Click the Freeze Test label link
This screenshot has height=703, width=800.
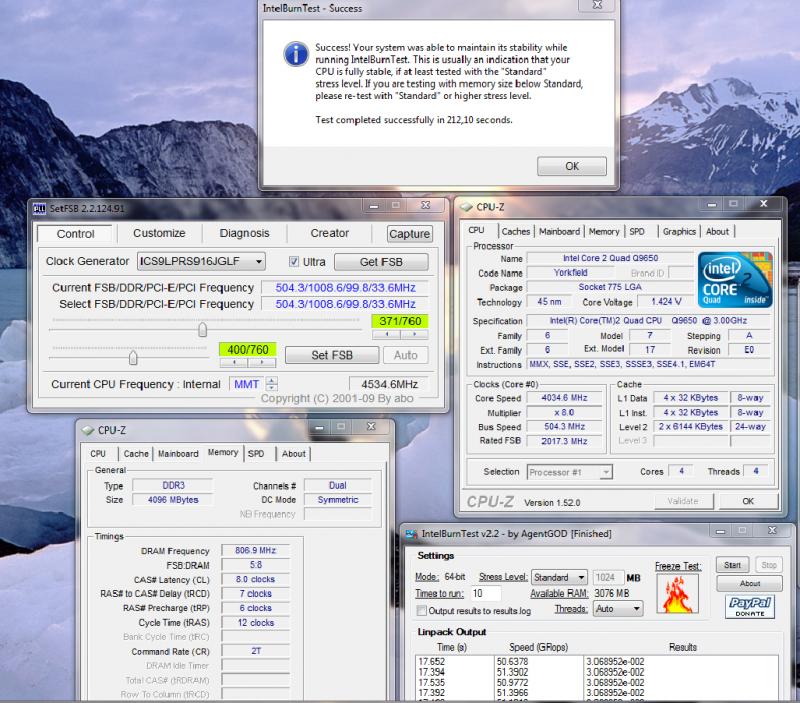tap(678, 566)
